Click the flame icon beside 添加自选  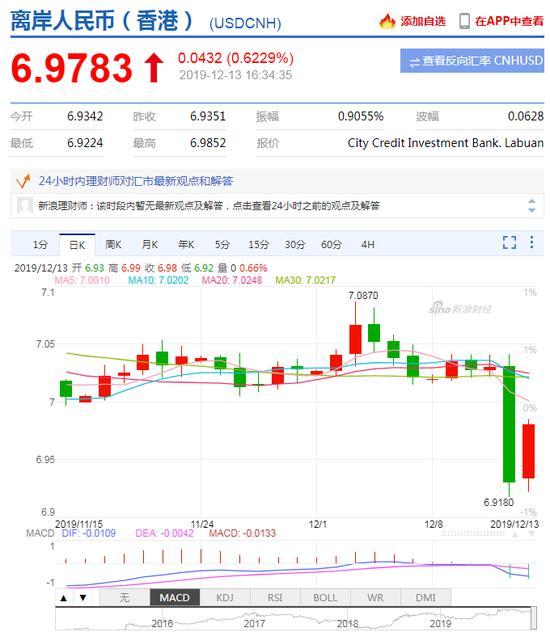tap(387, 21)
